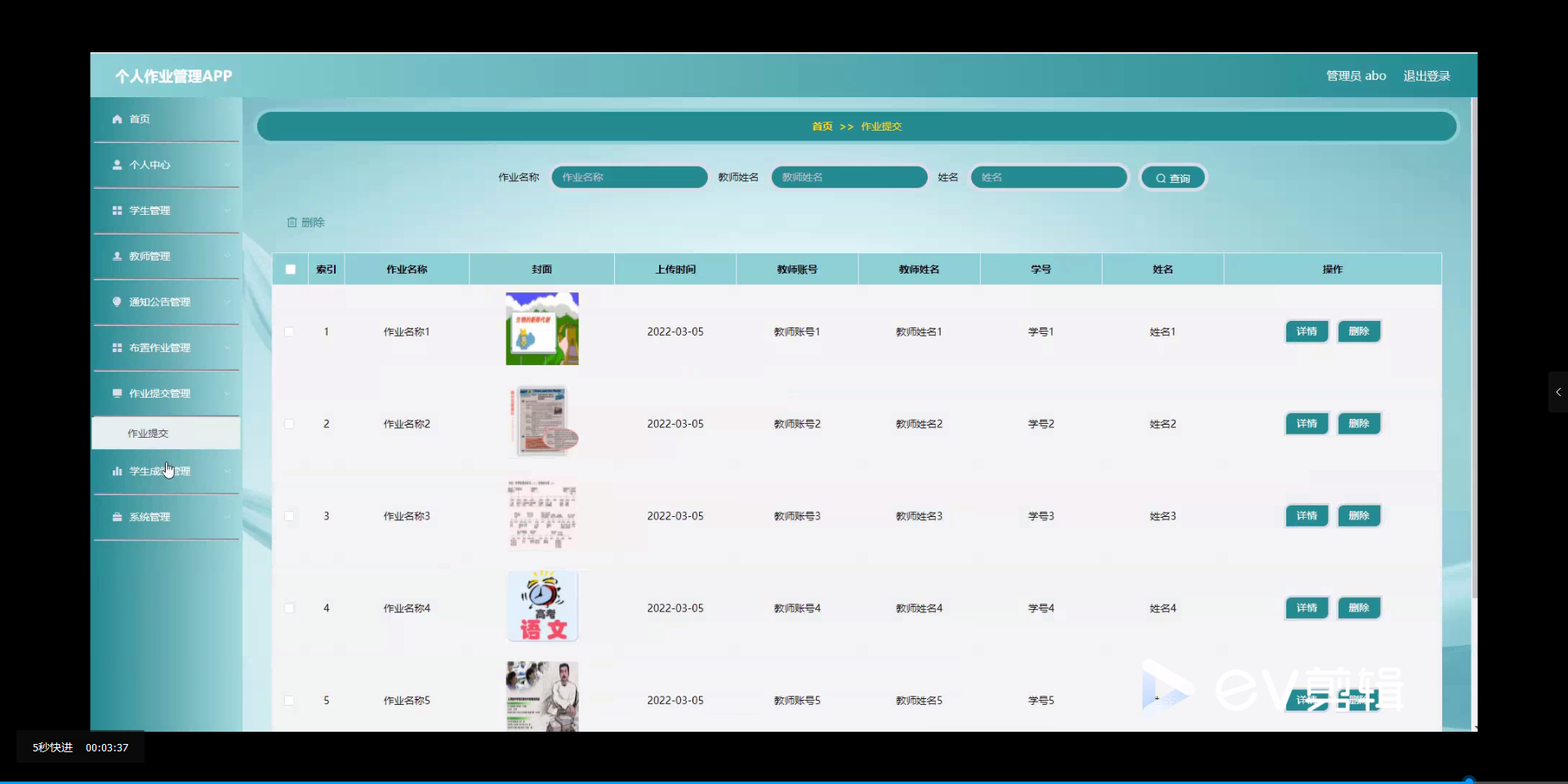
Task: Open cover thumbnail for 作业名称5
Action: (542, 697)
